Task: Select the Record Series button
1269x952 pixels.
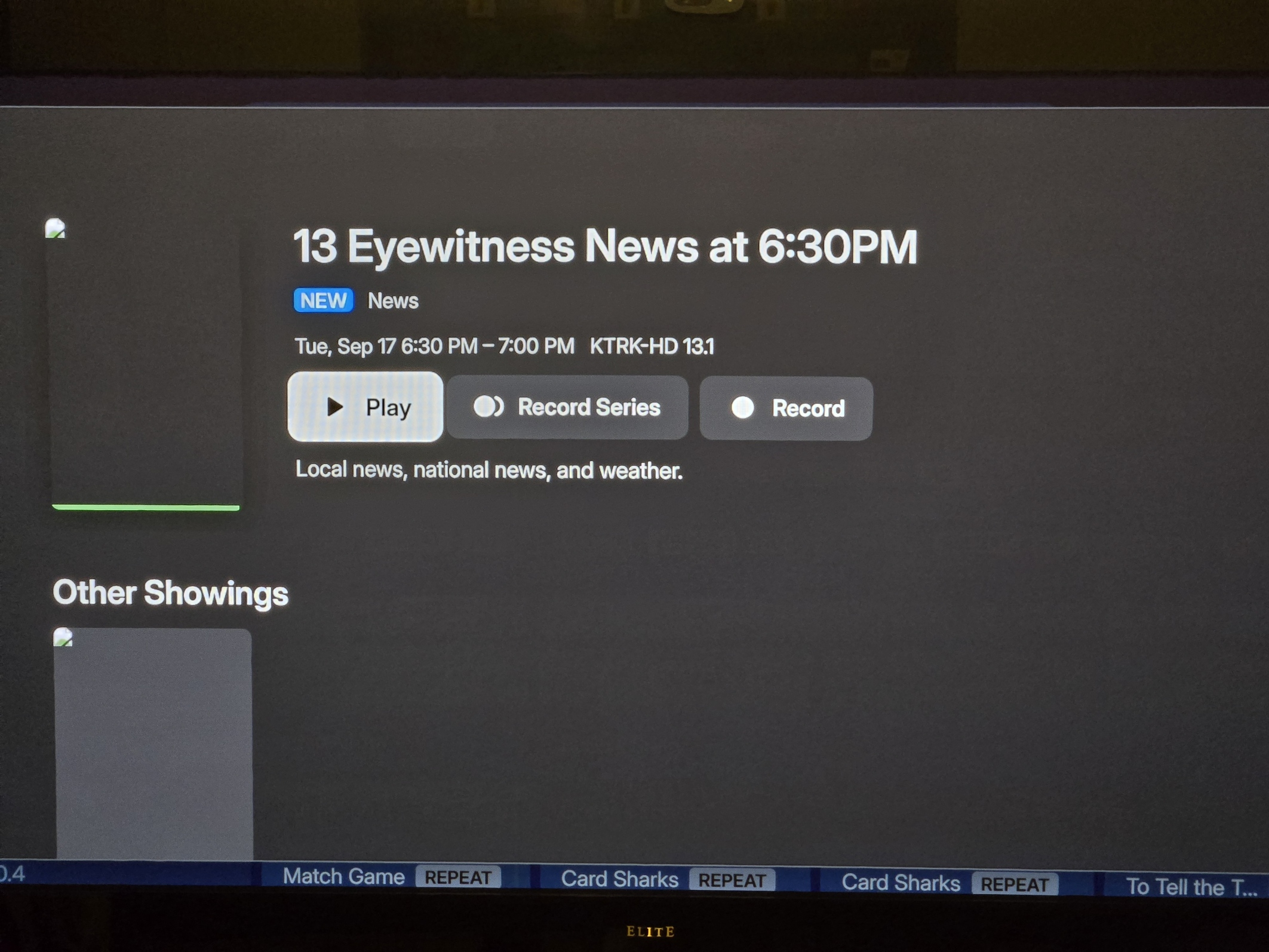Action: pyautogui.click(x=567, y=407)
